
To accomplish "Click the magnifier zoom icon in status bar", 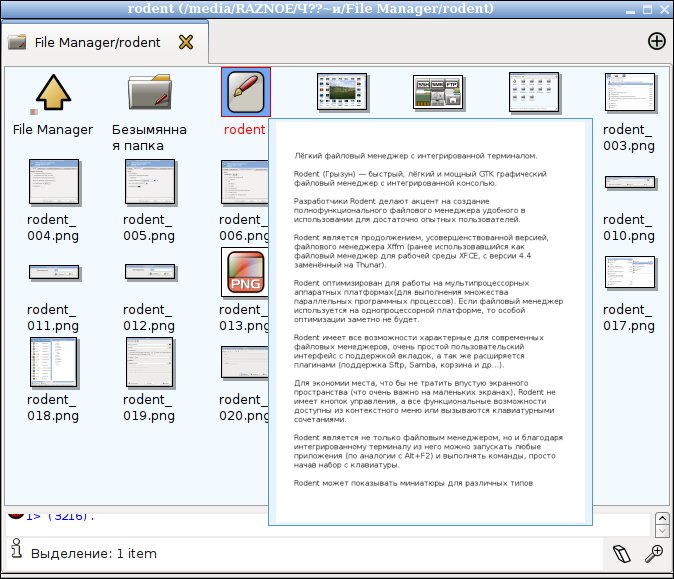I will point(654,554).
